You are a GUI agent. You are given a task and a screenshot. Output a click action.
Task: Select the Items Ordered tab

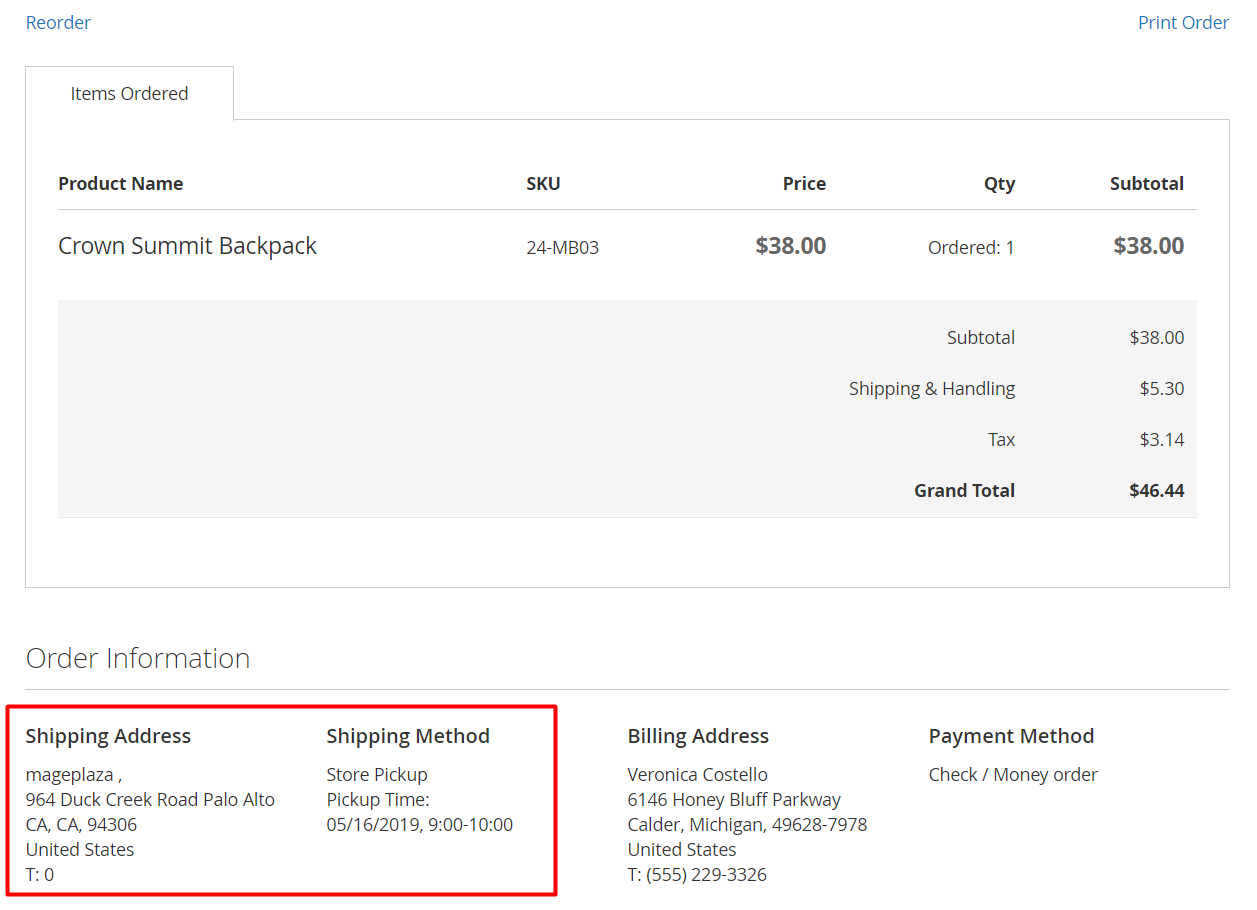pos(129,93)
